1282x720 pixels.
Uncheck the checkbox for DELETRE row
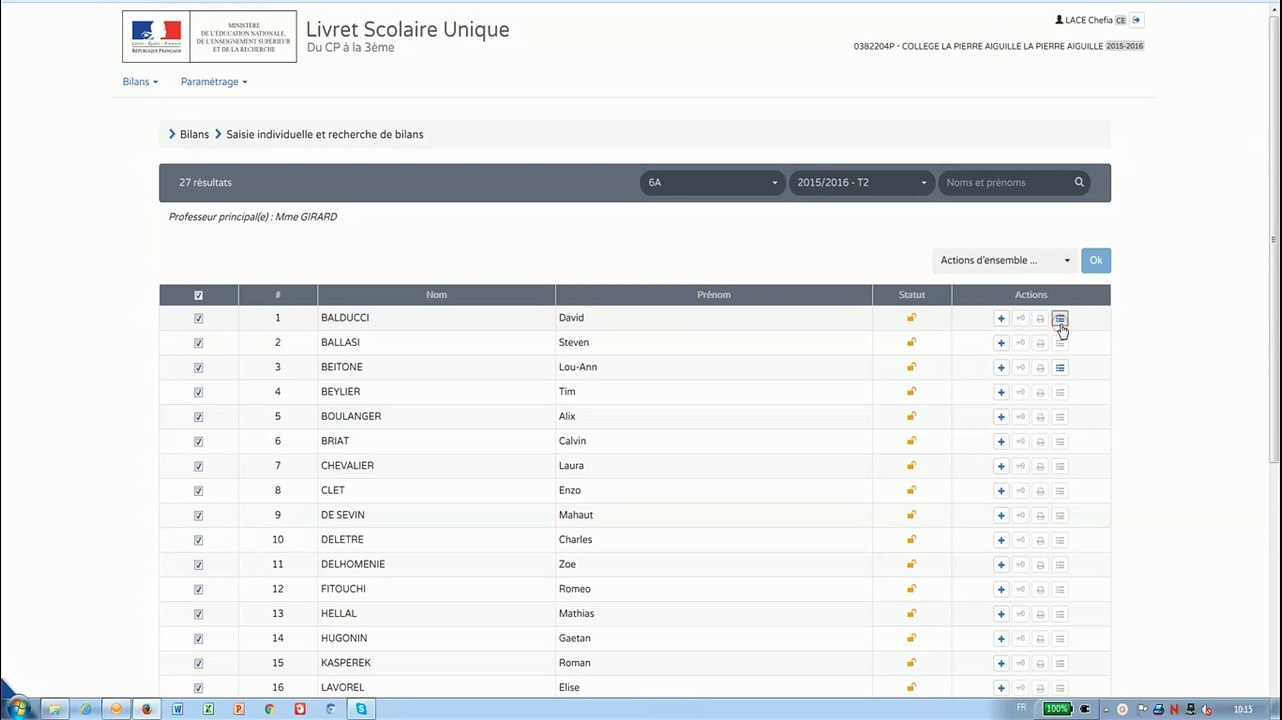click(x=198, y=540)
